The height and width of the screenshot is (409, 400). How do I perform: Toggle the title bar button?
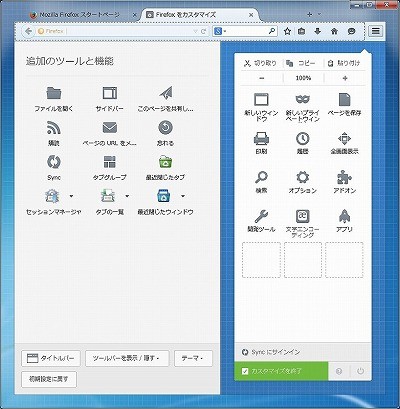(51, 358)
